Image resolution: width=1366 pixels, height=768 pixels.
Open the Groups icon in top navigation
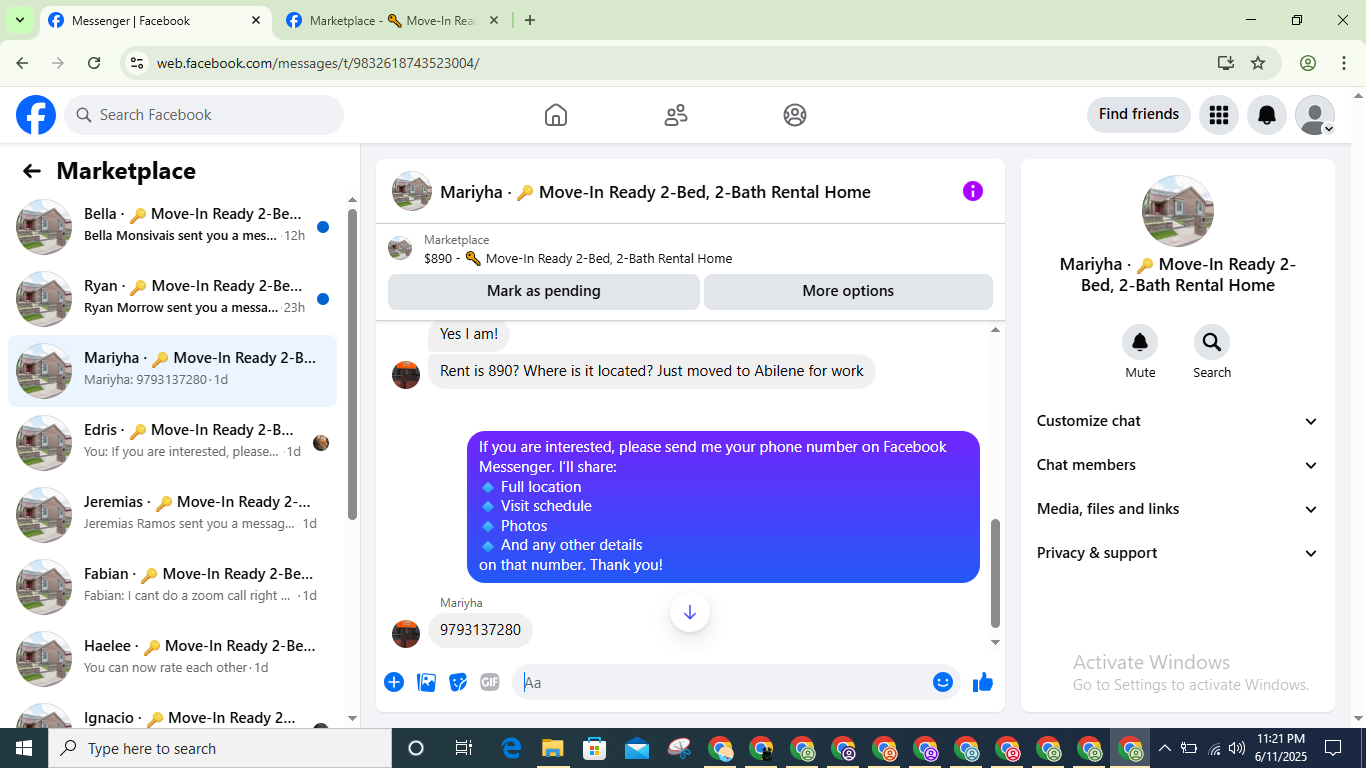[x=795, y=115]
